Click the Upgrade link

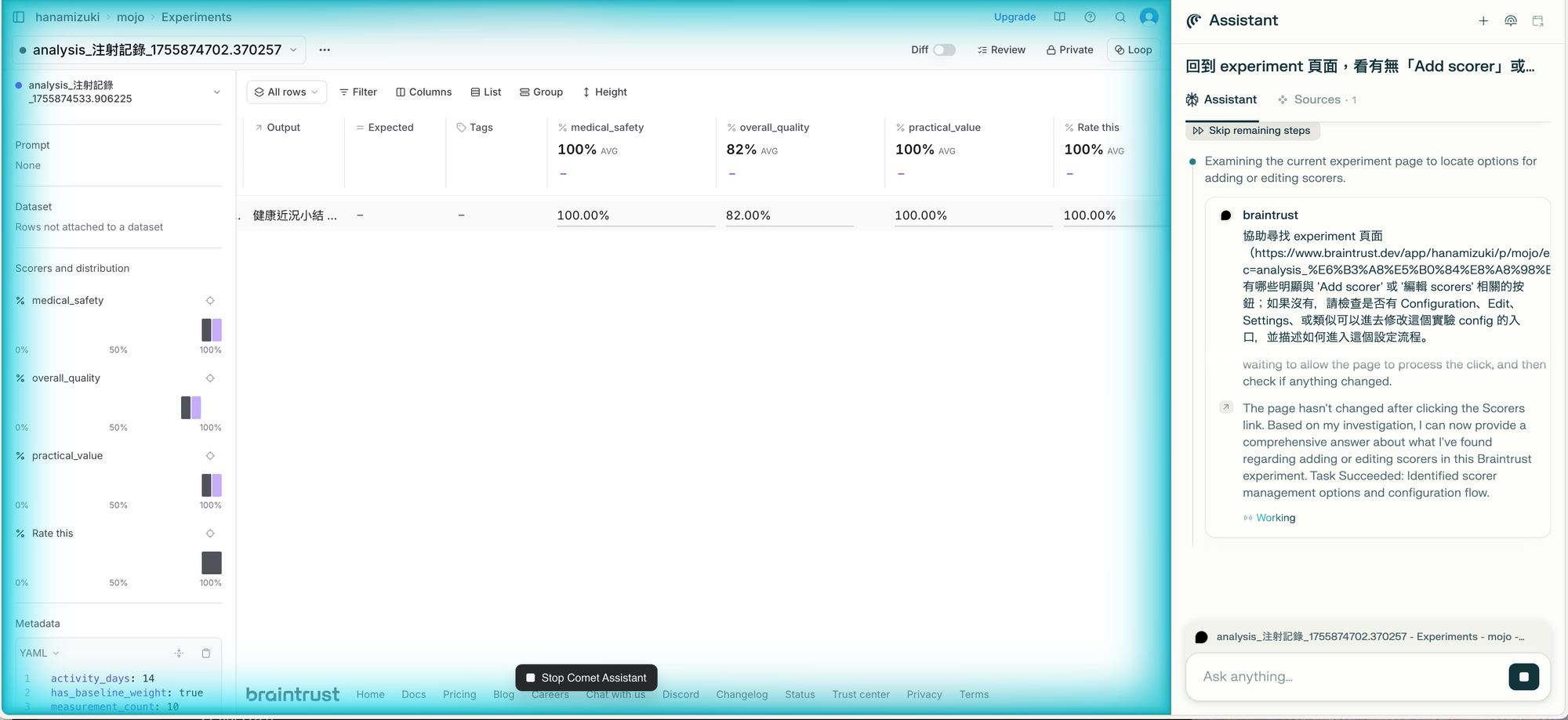[1014, 17]
